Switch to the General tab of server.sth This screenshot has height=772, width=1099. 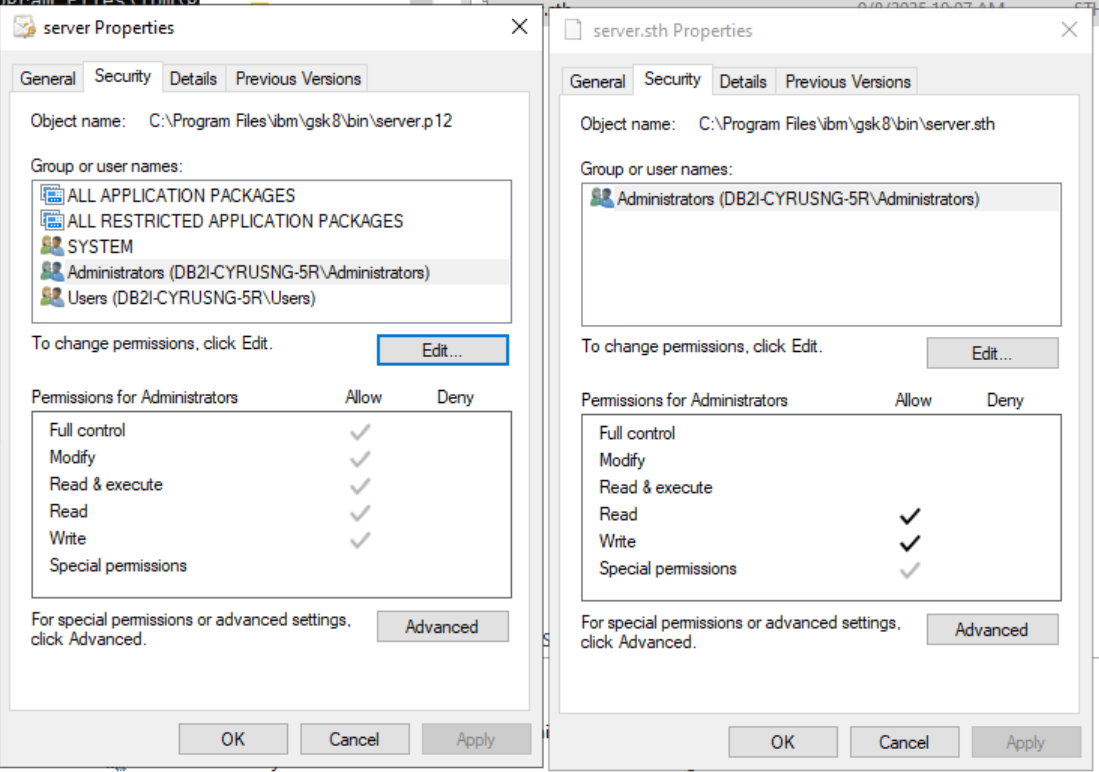597,81
